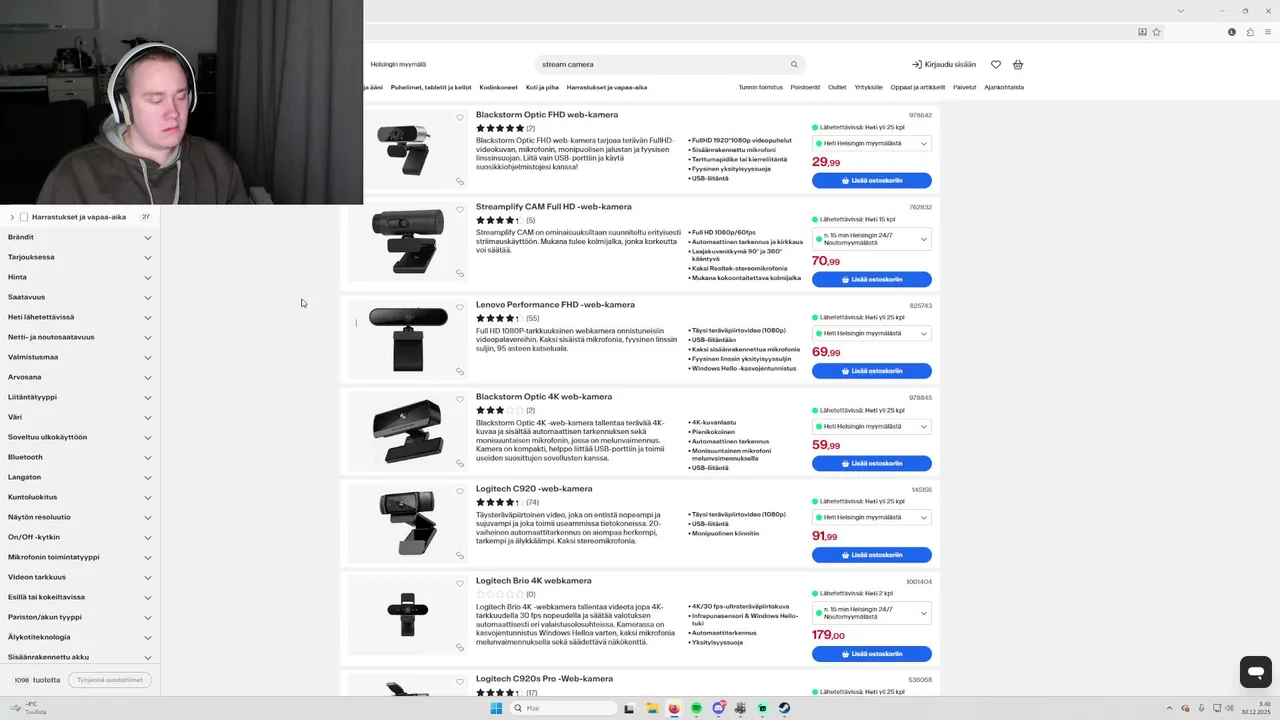Expand the Liitäntätyyppi filter
The image size is (1280, 720).
pyautogui.click(x=80, y=397)
